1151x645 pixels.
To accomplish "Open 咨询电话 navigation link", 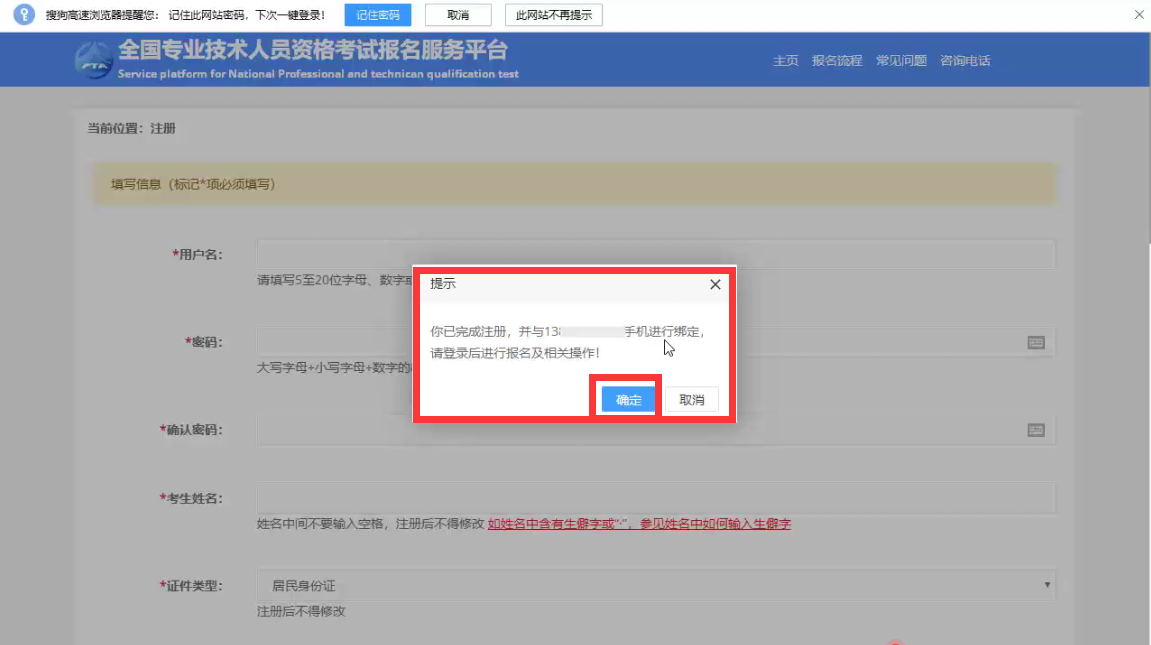I will click(x=964, y=61).
